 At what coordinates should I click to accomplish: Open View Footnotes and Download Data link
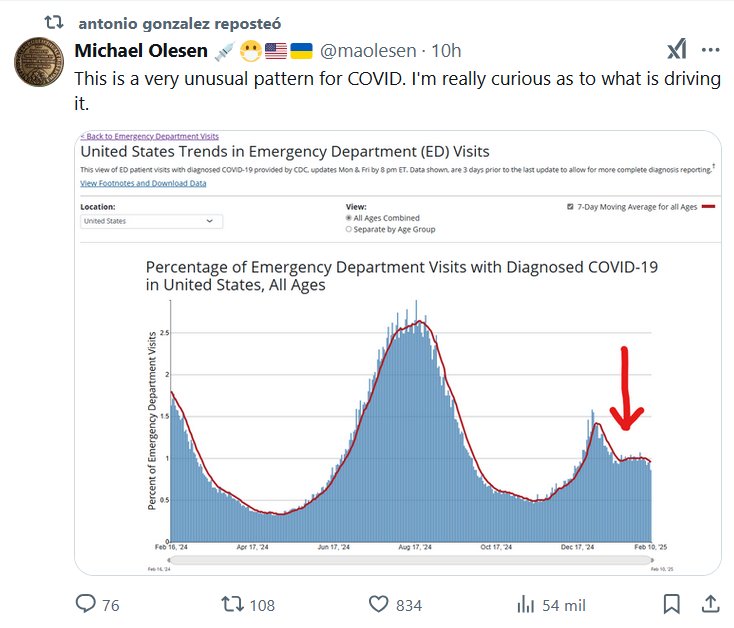pyautogui.click(x=143, y=183)
